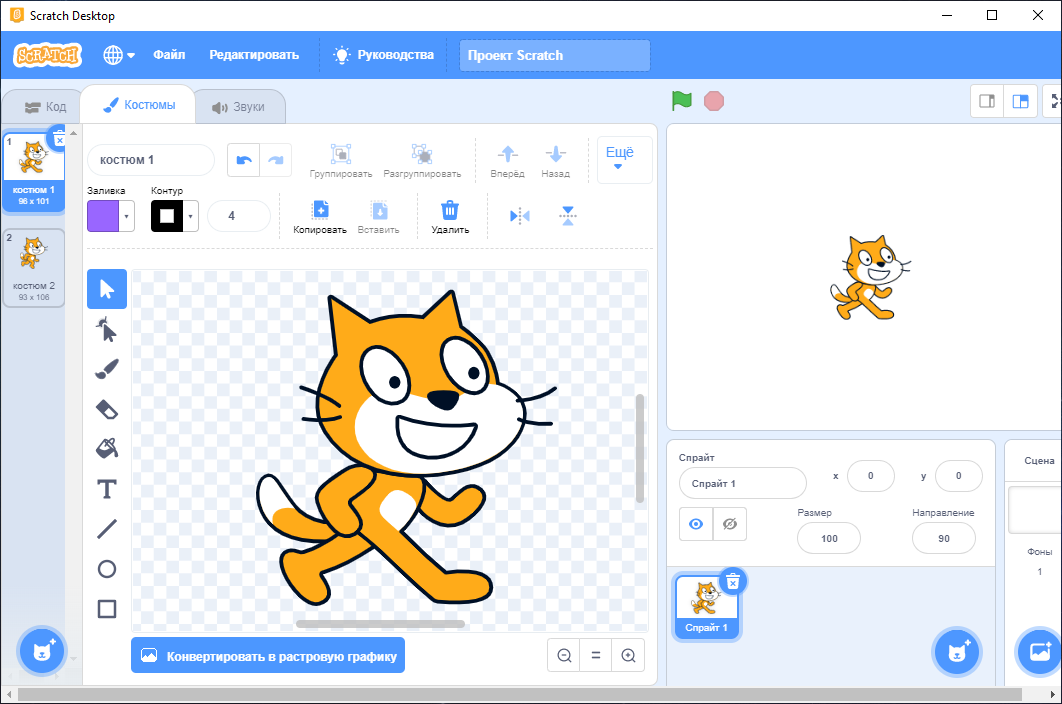Viewport: 1062px width, 704px height.
Task: Click the sprite name field
Action: [742, 483]
